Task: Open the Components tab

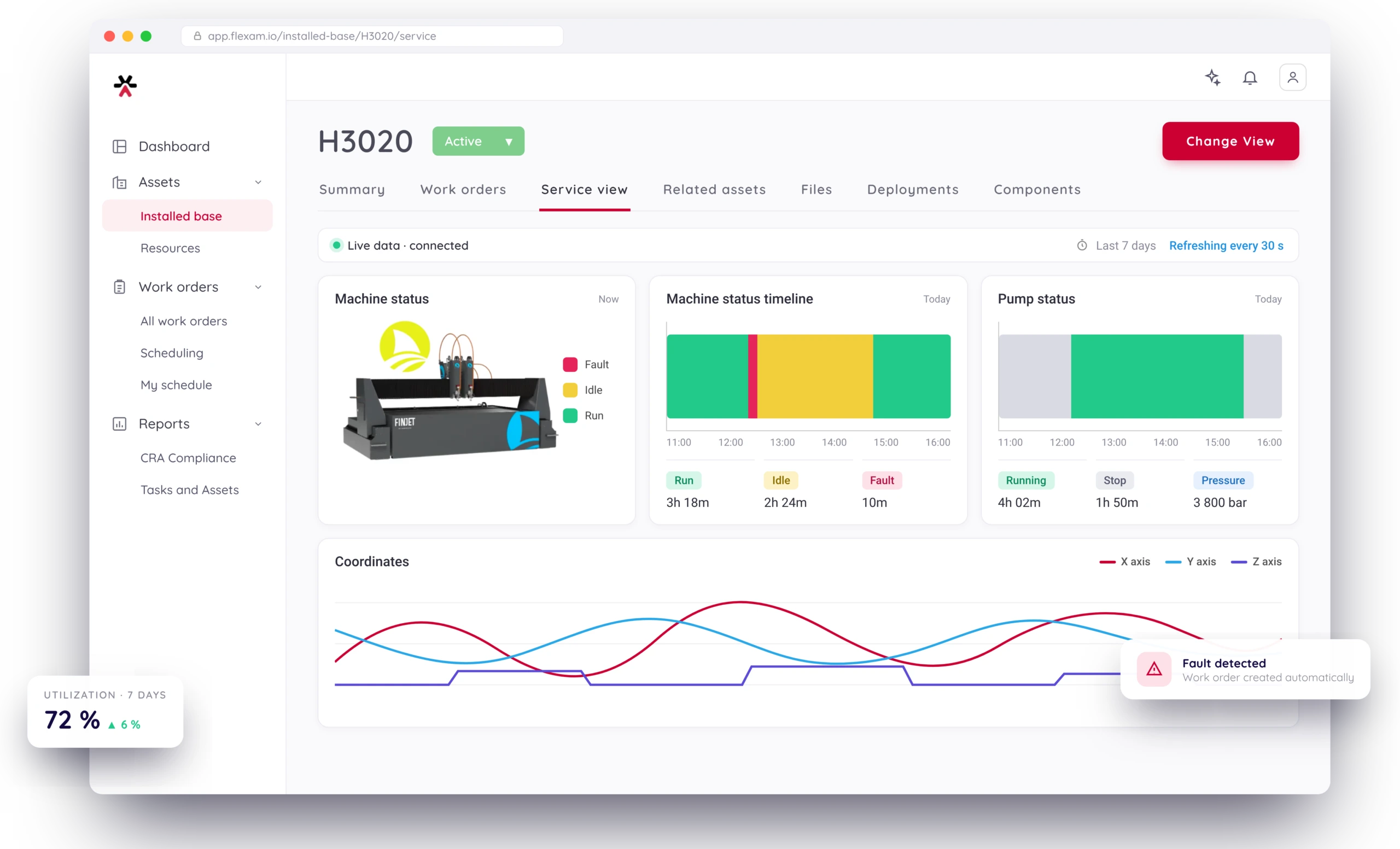Action: point(1037,190)
